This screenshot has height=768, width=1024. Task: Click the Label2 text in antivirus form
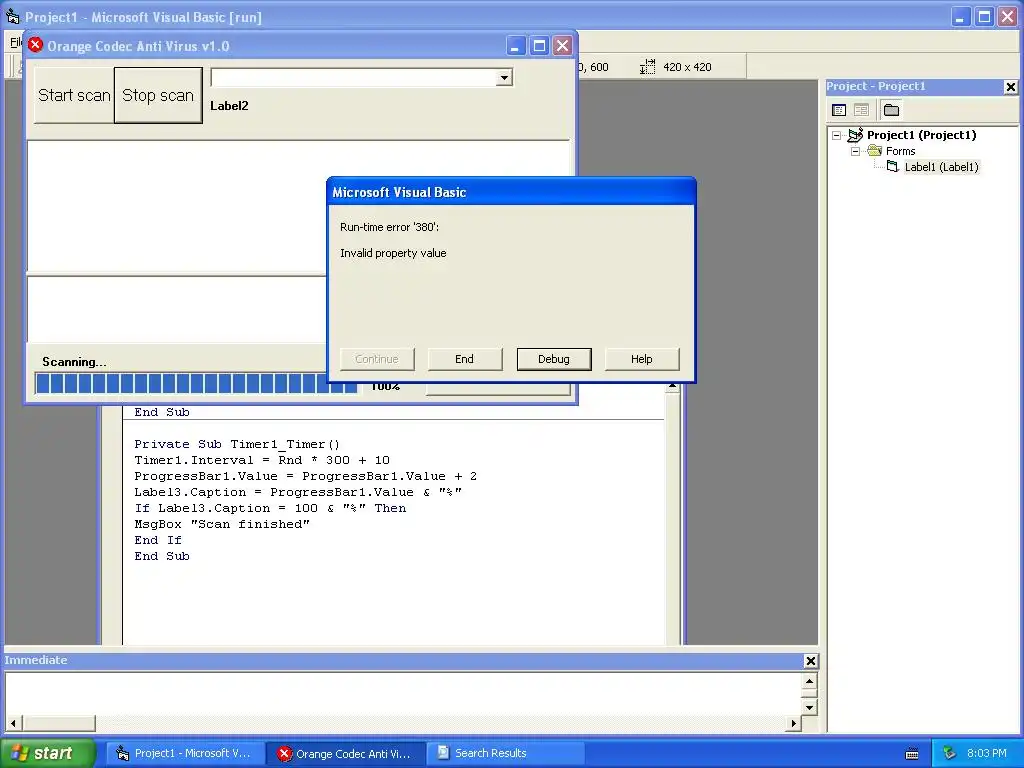229,106
